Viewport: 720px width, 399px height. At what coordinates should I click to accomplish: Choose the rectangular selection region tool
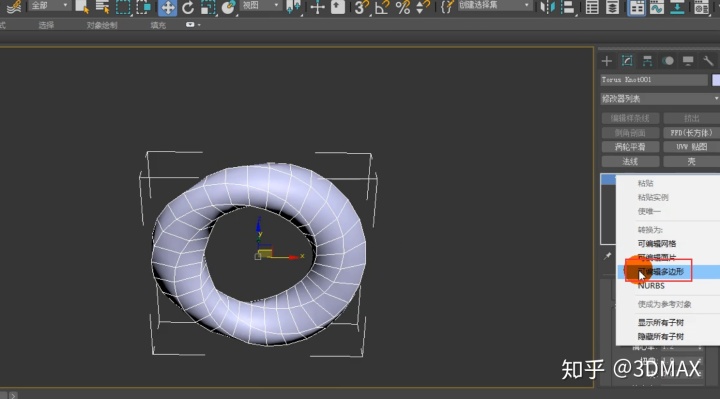pos(123,6)
